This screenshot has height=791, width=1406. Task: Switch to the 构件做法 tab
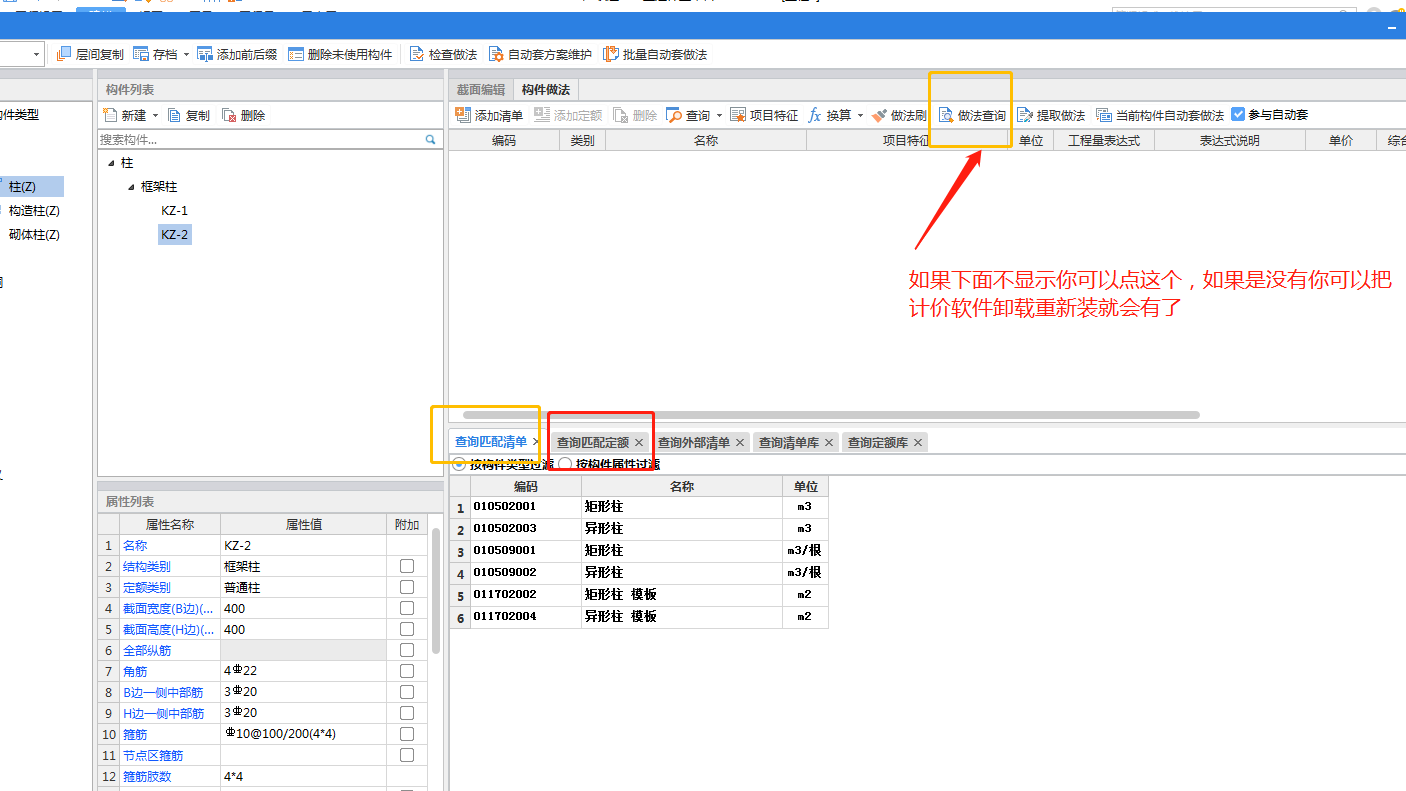(x=546, y=89)
